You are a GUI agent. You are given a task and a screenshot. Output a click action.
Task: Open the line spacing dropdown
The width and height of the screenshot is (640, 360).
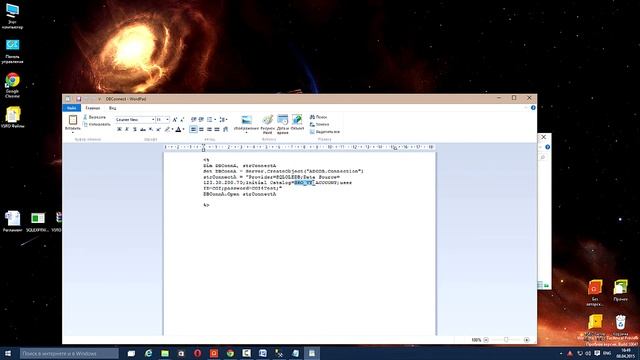(x=223, y=120)
